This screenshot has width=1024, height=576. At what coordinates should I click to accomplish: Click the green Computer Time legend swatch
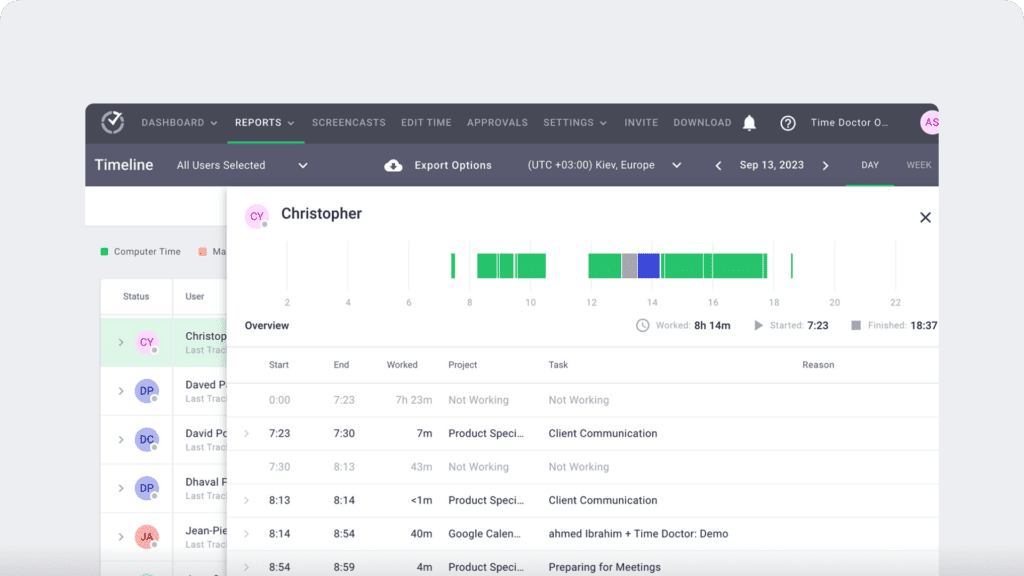105,252
